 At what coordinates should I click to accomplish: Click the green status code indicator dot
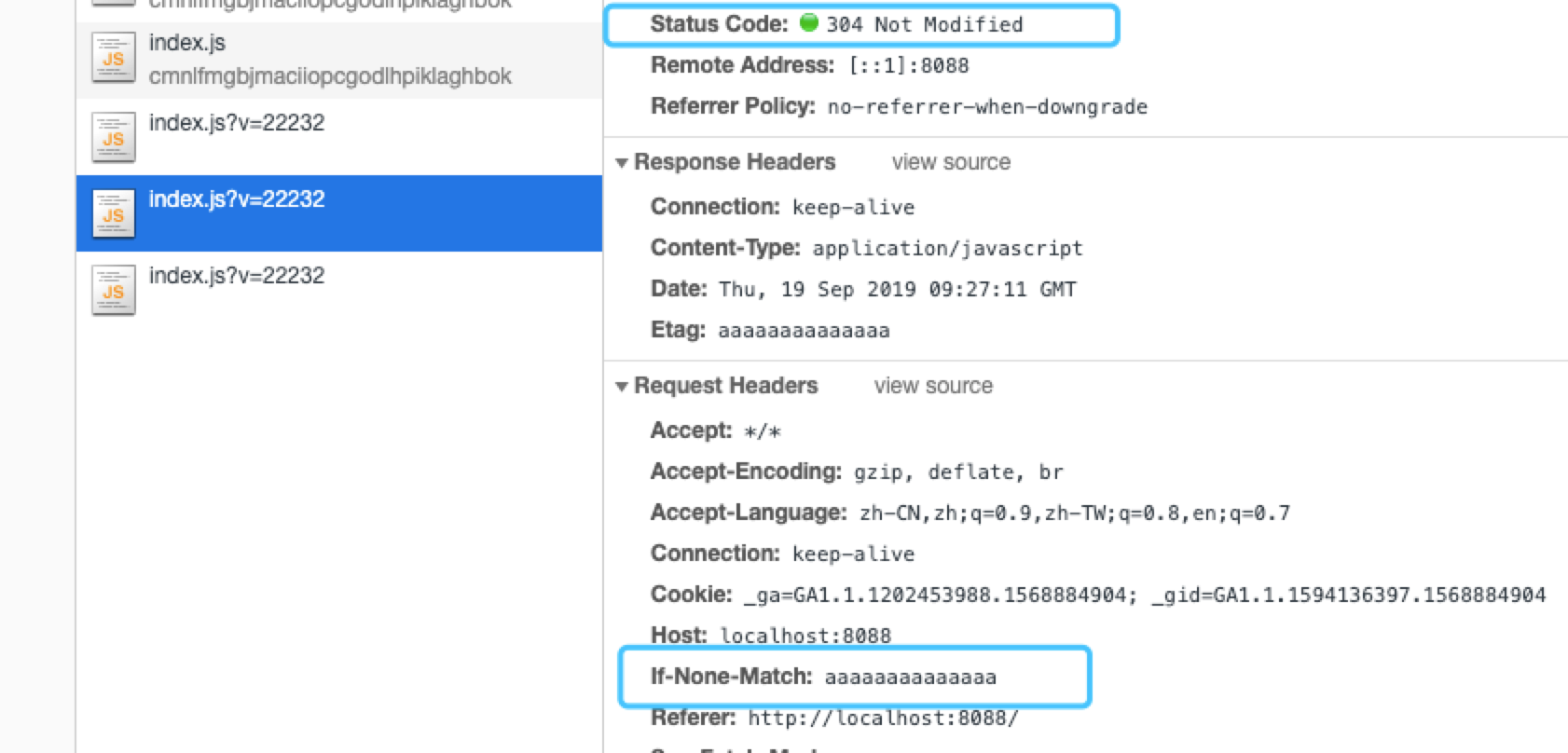[809, 22]
